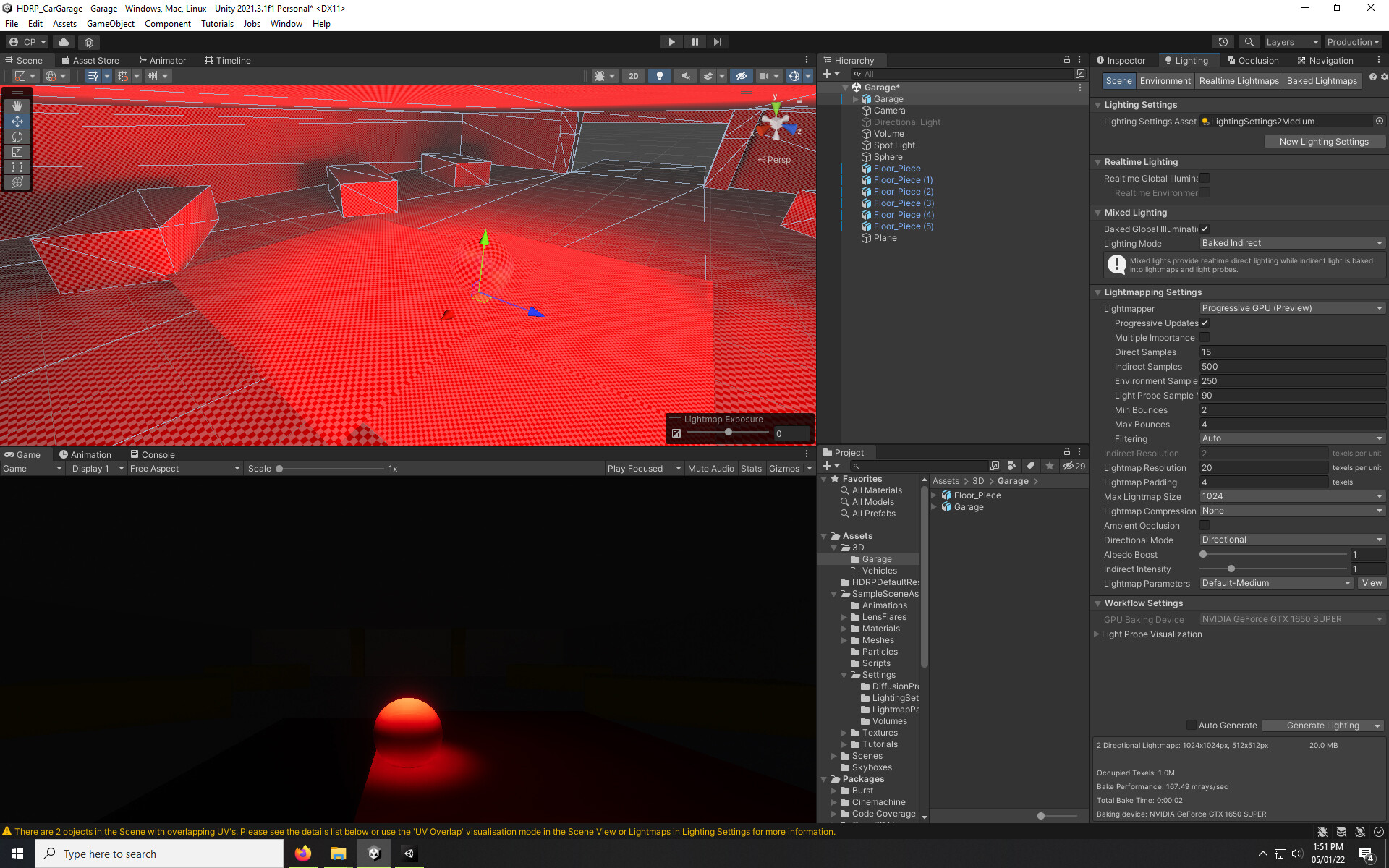Click the New Lighting Settings button
1389x868 pixels.
pos(1325,141)
